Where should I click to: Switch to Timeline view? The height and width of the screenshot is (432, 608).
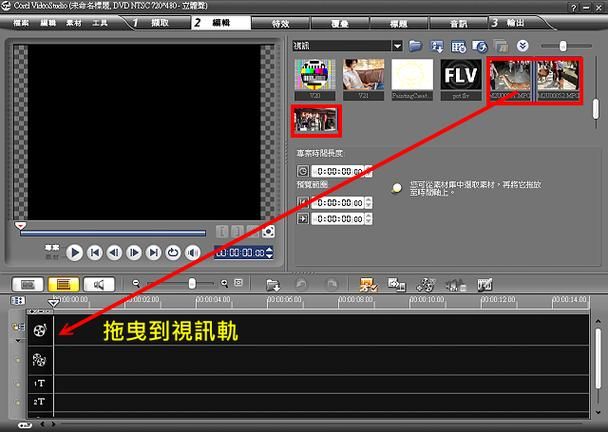[x=63, y=285]
